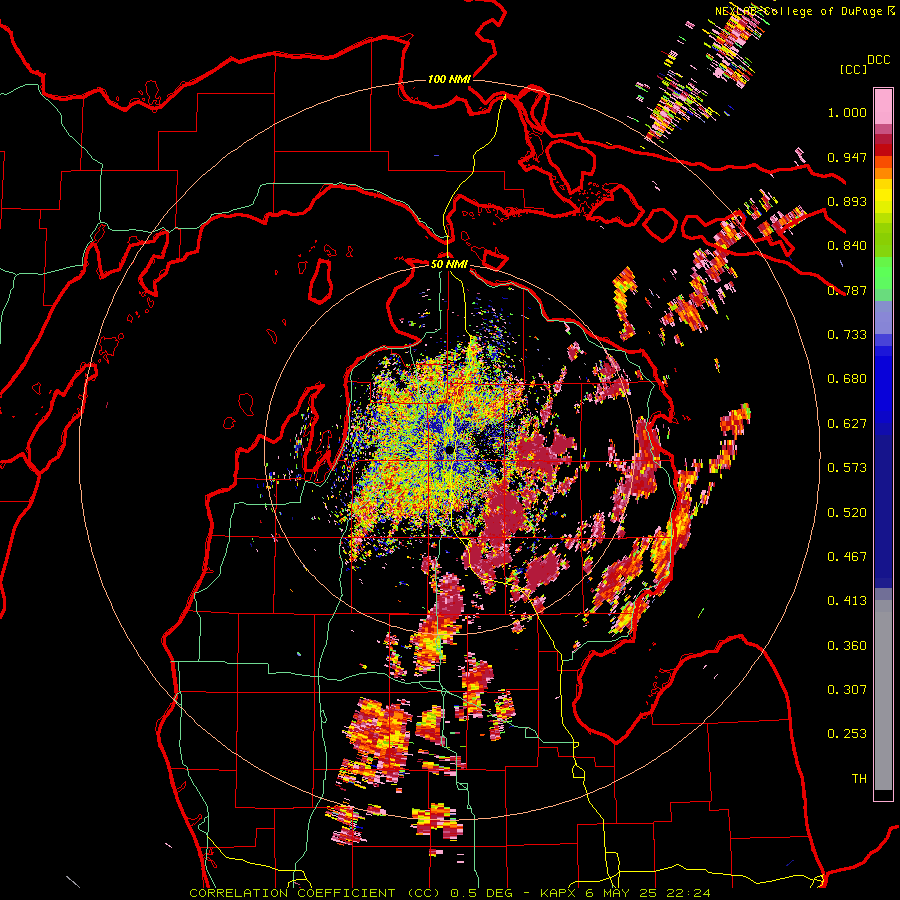
Task: Click the Correlation Coefficient caption at bottom
Action: click(450, 893)
